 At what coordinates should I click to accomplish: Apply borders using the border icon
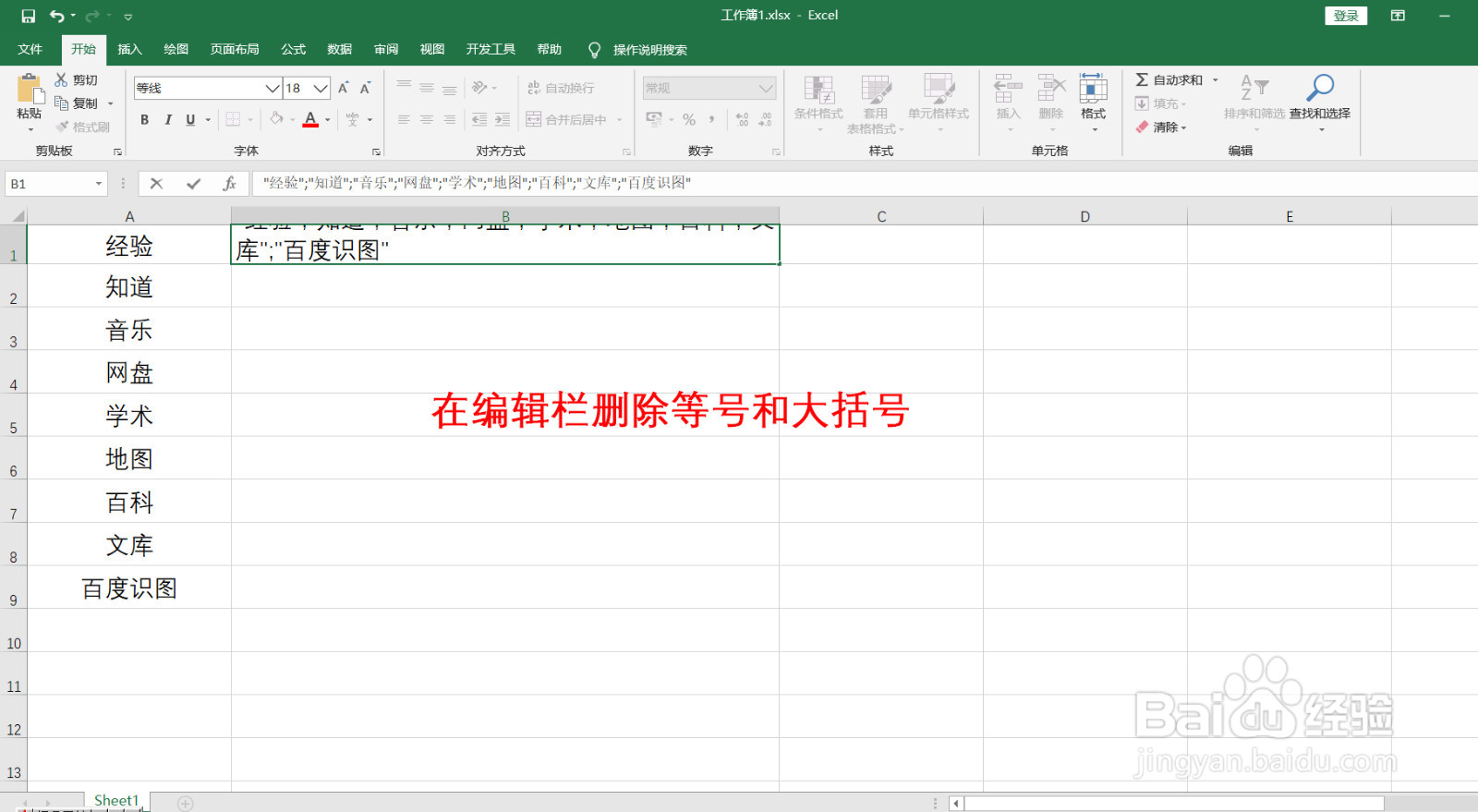(233, 119)
